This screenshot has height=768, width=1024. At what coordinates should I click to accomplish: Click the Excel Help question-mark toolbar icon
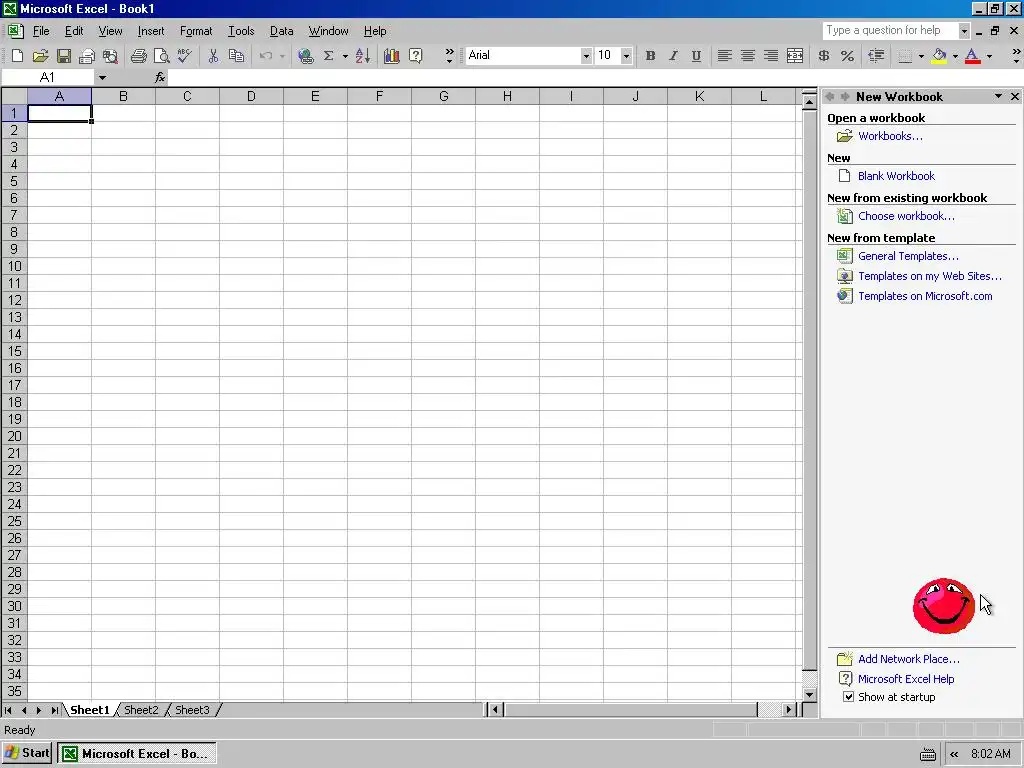click(415, 56)
